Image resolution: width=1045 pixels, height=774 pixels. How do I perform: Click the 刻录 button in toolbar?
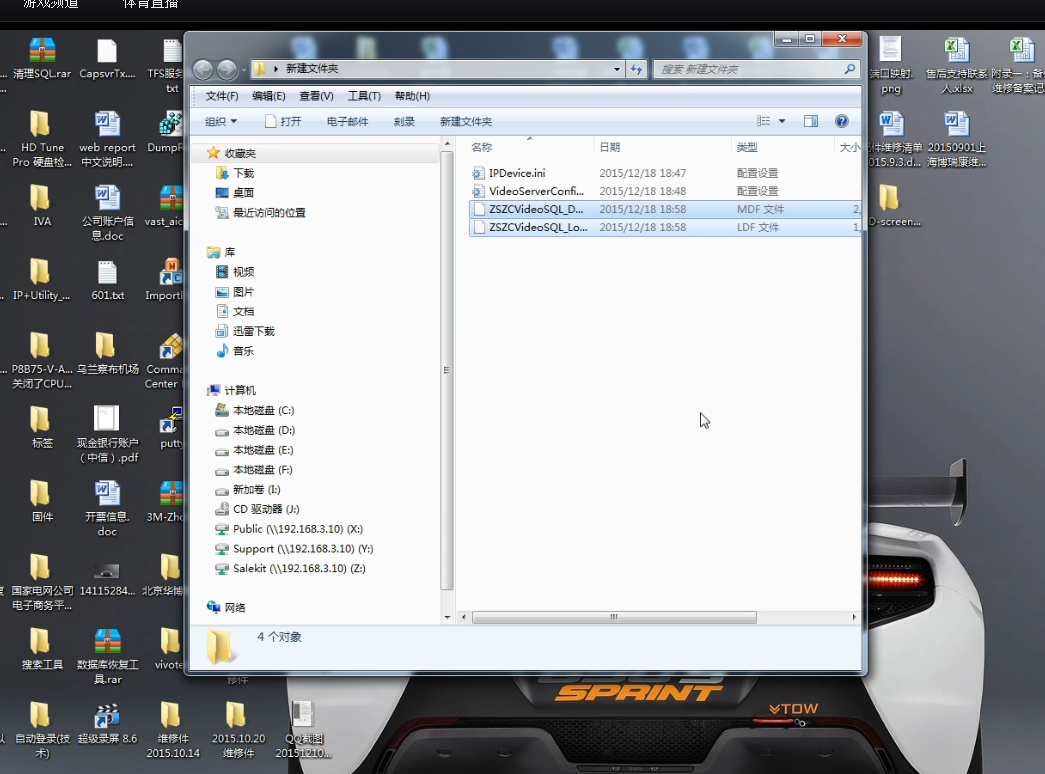tap(404, 121)
